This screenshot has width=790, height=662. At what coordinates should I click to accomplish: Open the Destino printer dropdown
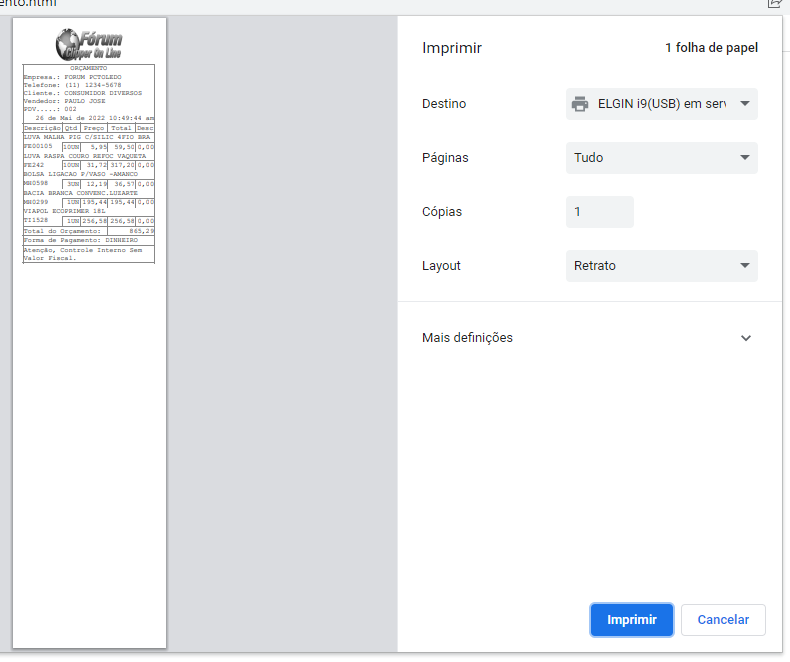[x=662, y=104]
